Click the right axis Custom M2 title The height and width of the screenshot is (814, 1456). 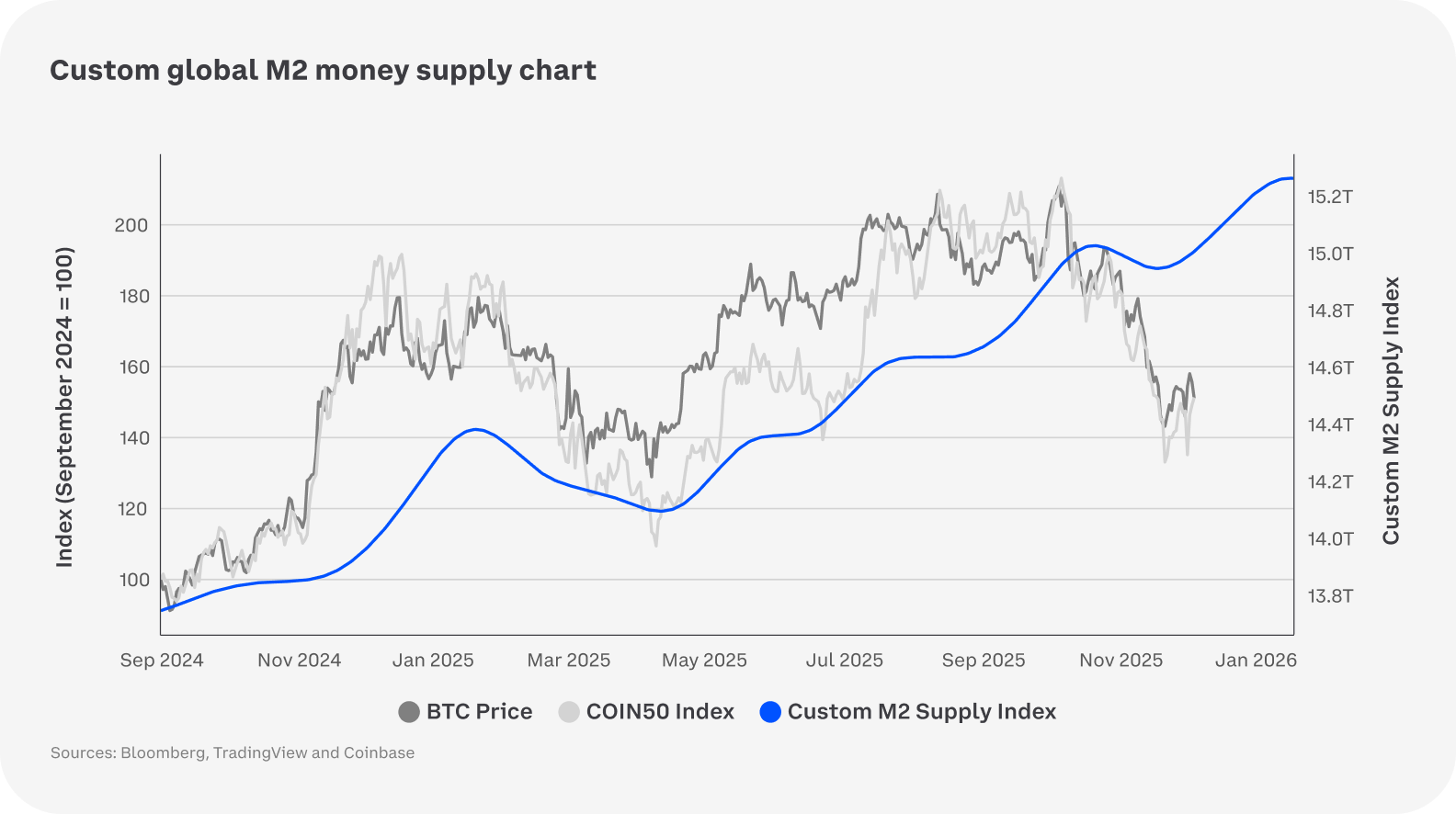tap(1392, 411)
